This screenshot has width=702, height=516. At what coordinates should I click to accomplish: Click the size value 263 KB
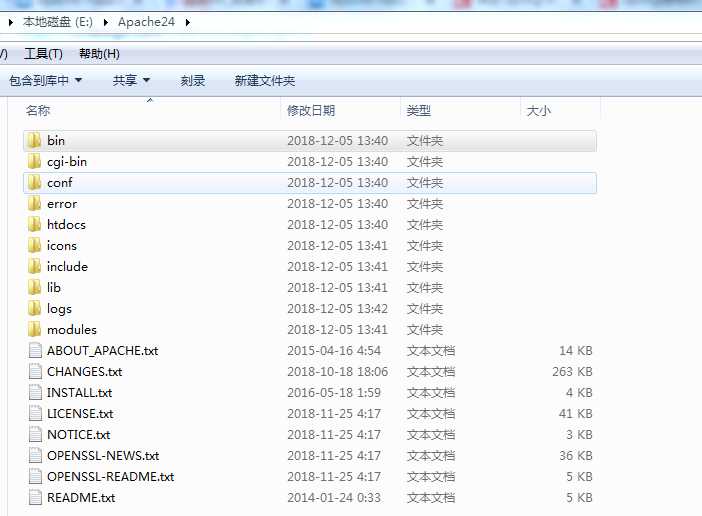click(x=572, y=372)
